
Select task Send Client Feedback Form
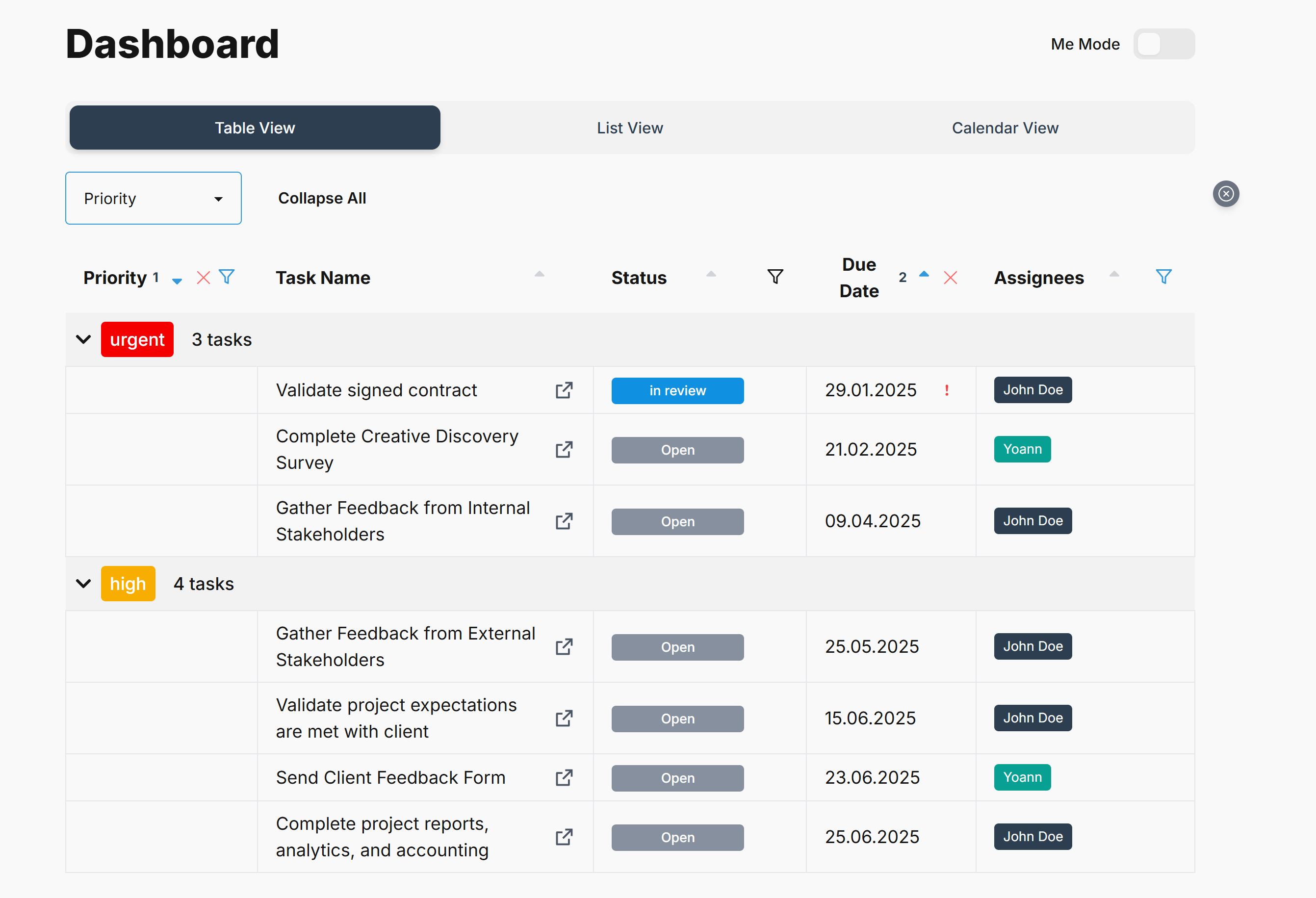(391, 777)
